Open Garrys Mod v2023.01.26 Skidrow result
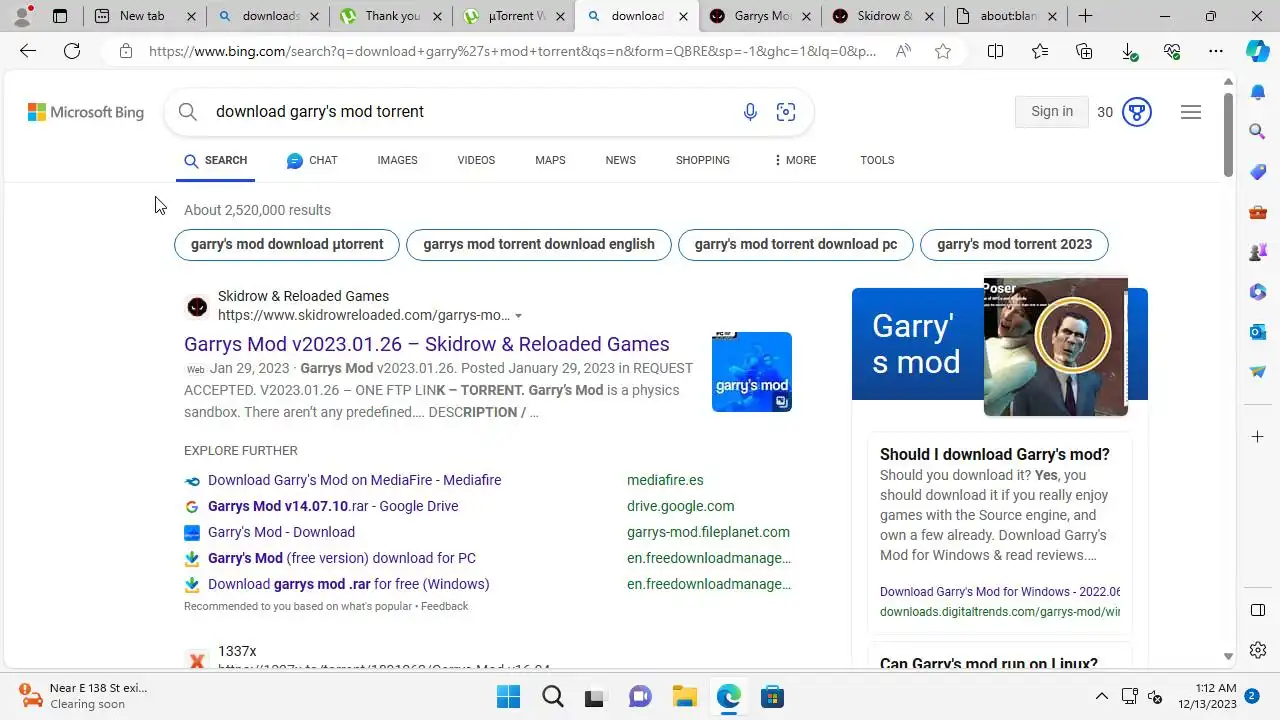This screenshot has width=1280, height=720. pyautogui.click(x=427, y=344)
